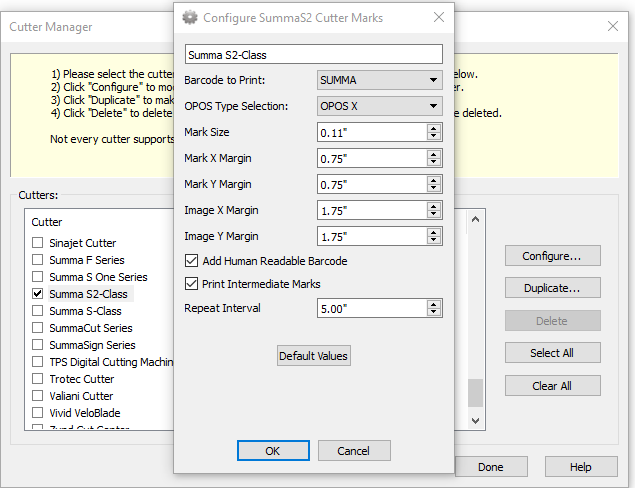The width and height of the screenshot is (635, 488).
Task: Click the cutter list scrollbar thumb
Action: click(x=475, y=393)
